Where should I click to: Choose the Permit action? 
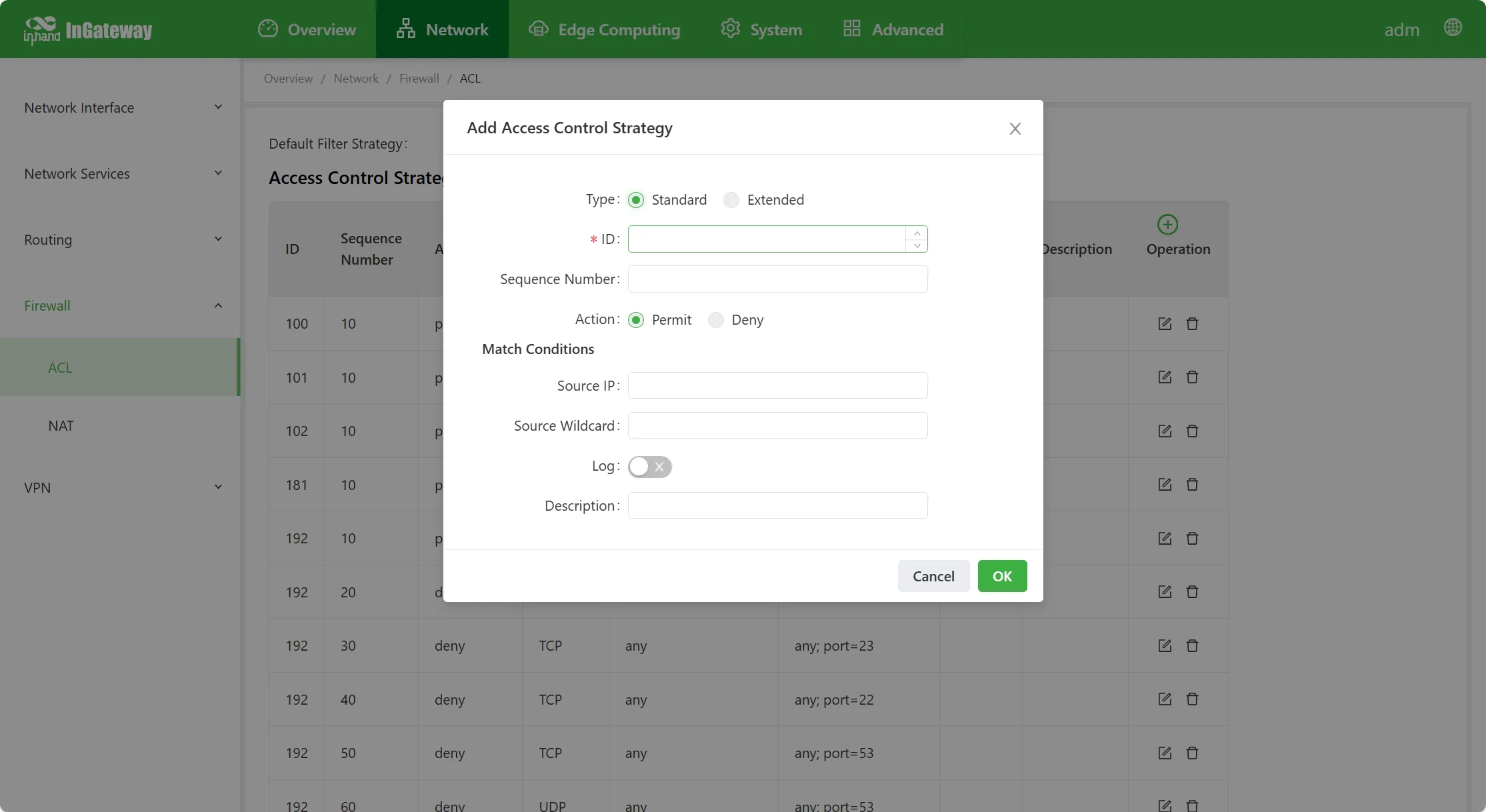pyautogui.click(x=636, y=320)
